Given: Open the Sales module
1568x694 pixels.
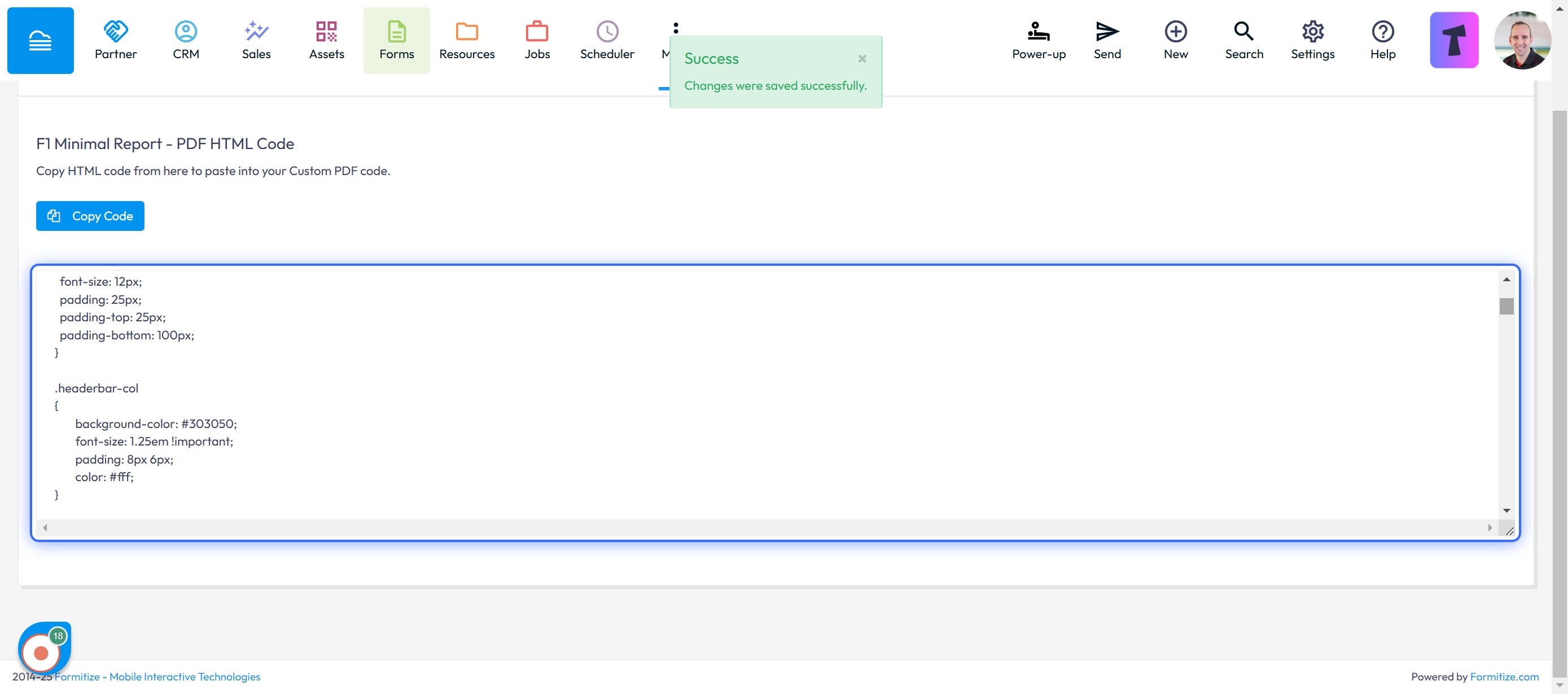Looking at the screenshot, I should click(x=256, y=40).
